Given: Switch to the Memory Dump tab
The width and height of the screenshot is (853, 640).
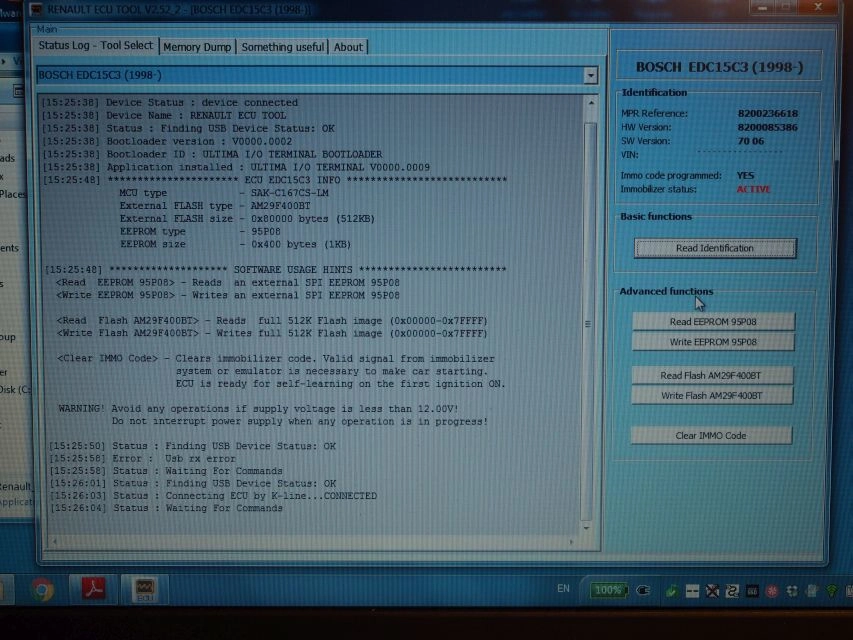Looking at the screenshot, I should pyautogui.click(x=197, y=47).
